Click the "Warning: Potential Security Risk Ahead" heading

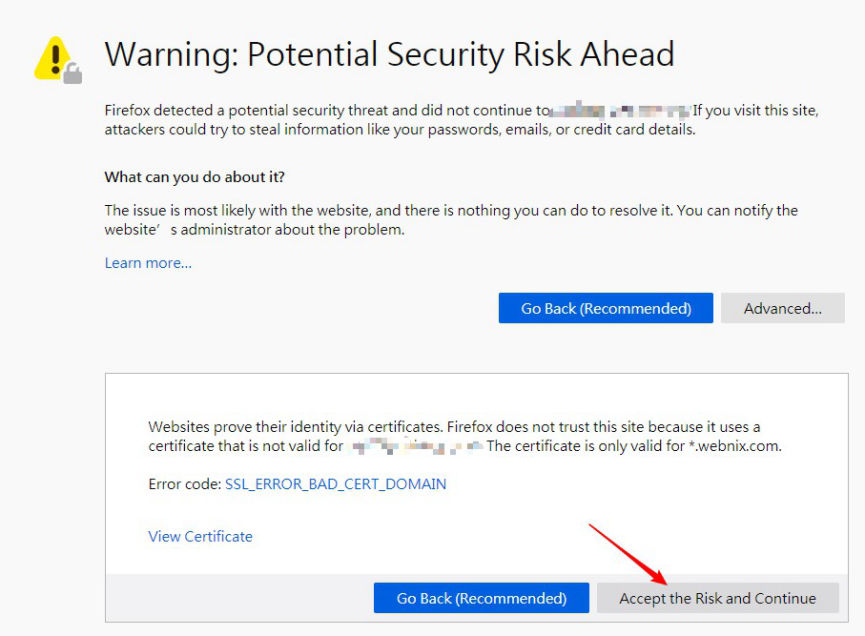(x=389, y=54)
